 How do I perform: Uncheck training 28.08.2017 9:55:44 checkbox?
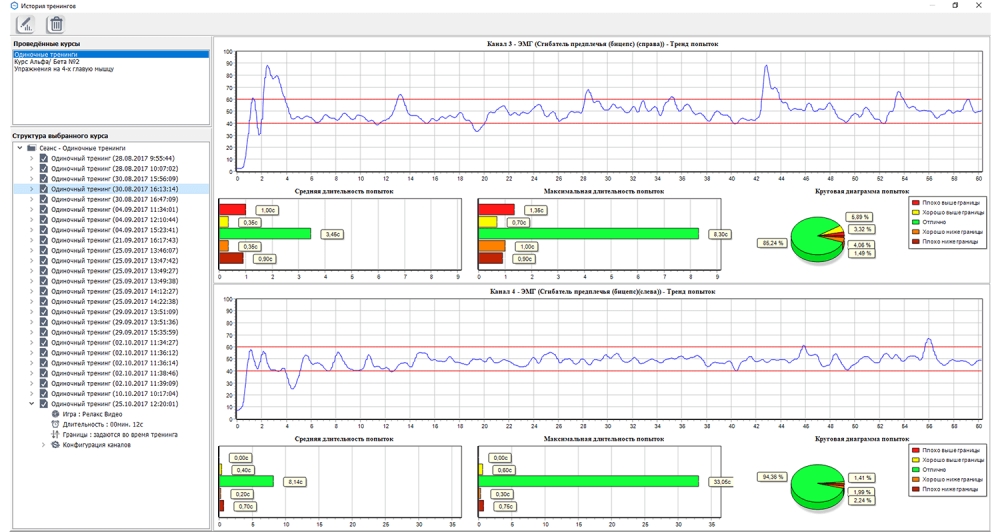coord(43,158)
